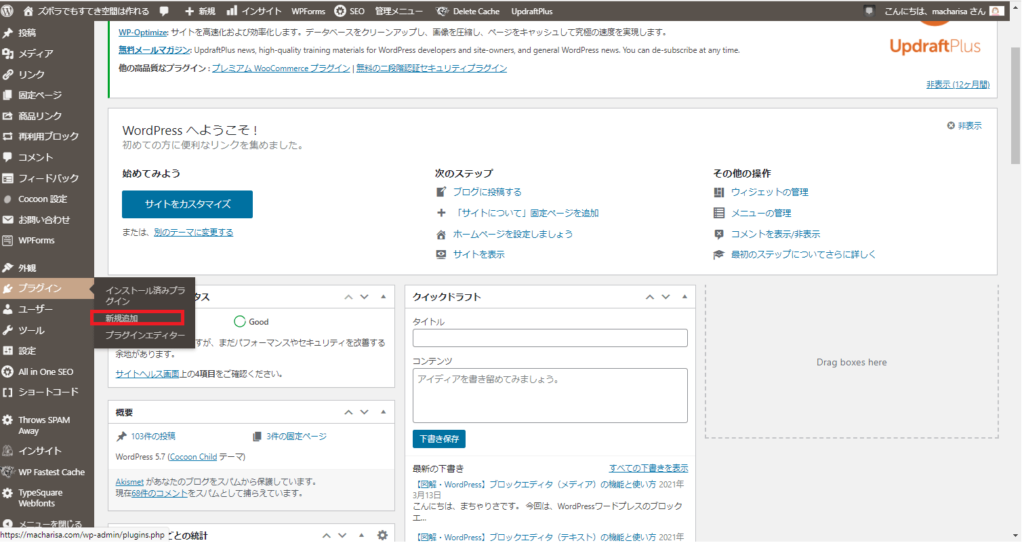Image resolution: width=1024 pixels, height=543 pixels.
Task: Open the + 新規 menu in the admin bar
Action: coord(199,11)
